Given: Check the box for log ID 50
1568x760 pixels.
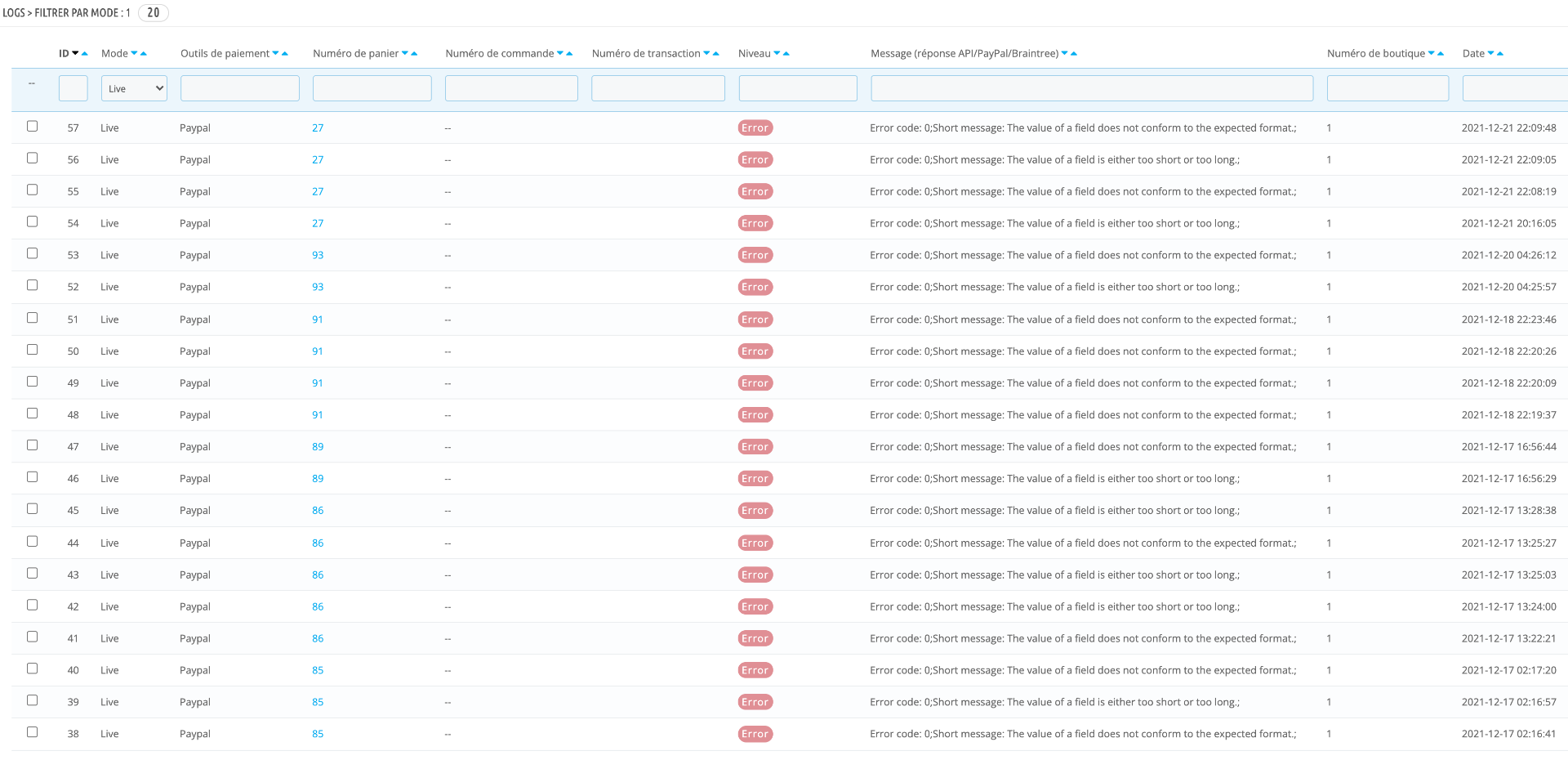Looking at the screenshot, I should [33, 350].
